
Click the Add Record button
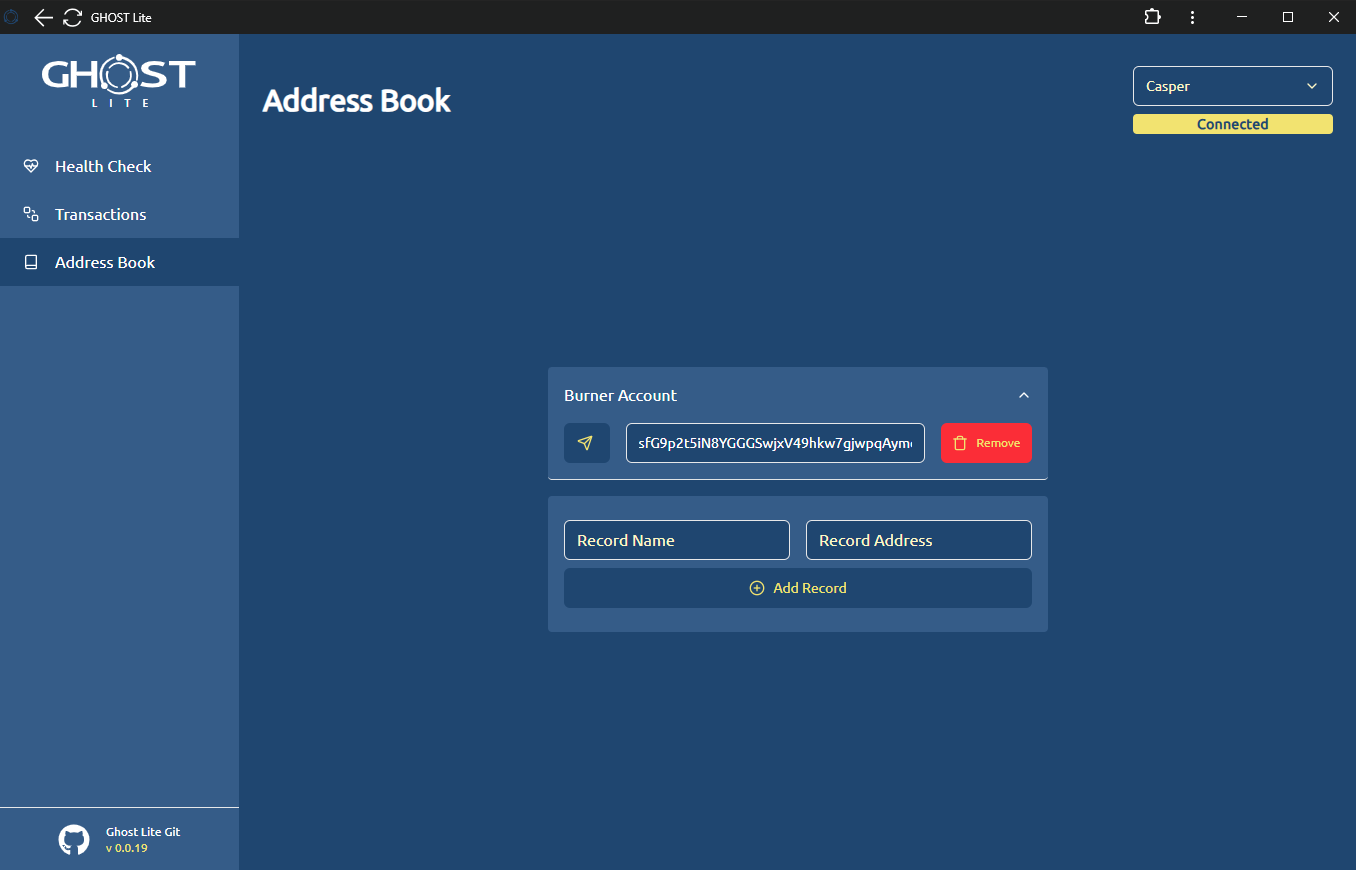(798, 588)
